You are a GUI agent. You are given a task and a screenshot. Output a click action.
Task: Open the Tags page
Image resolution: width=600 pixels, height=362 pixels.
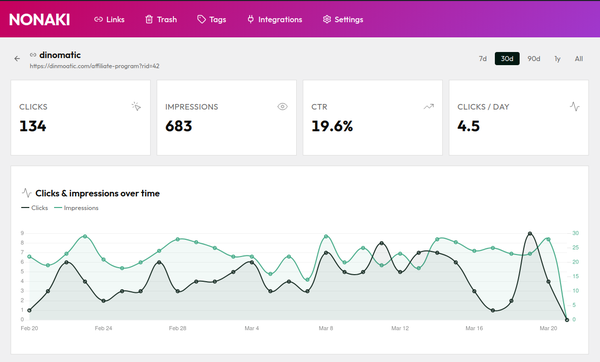212,20
